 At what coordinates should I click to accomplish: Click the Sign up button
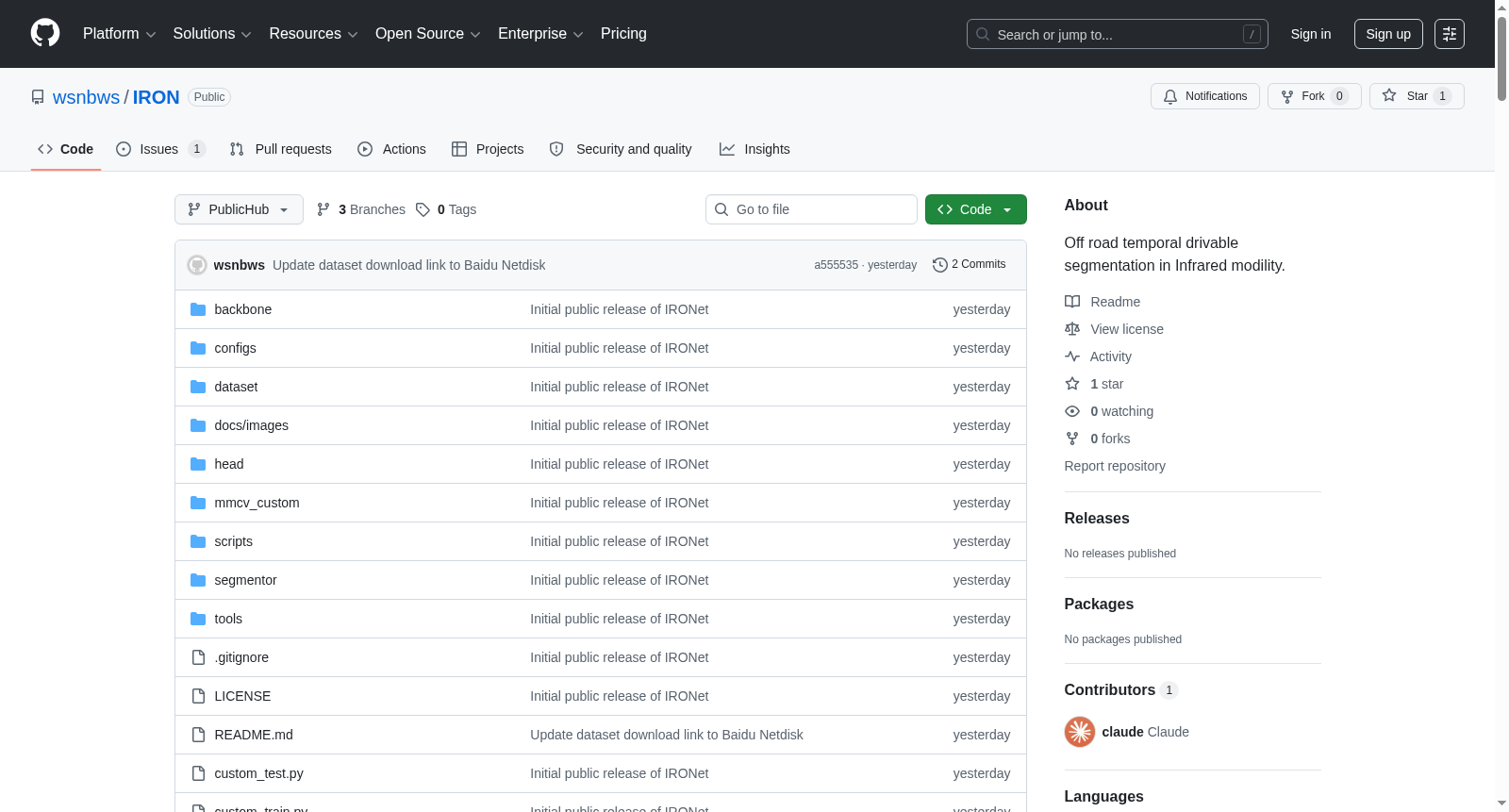[x=1388, y=34]
